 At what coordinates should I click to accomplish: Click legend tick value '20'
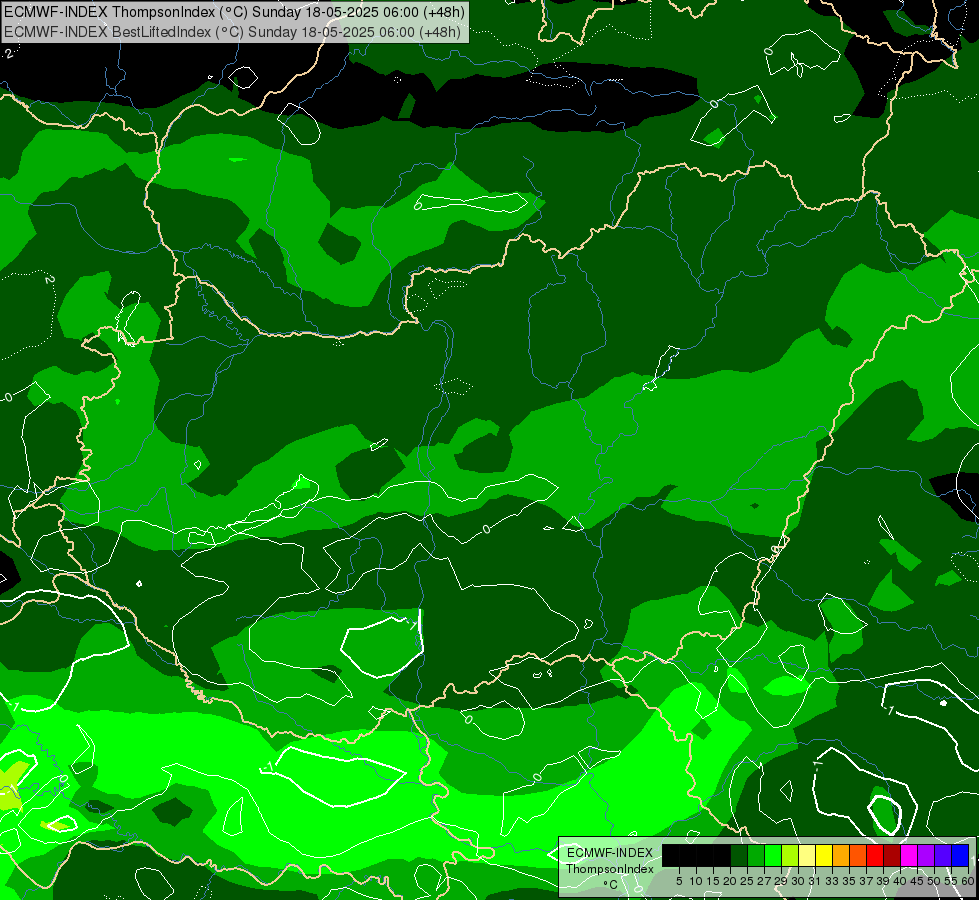(730, 881)
